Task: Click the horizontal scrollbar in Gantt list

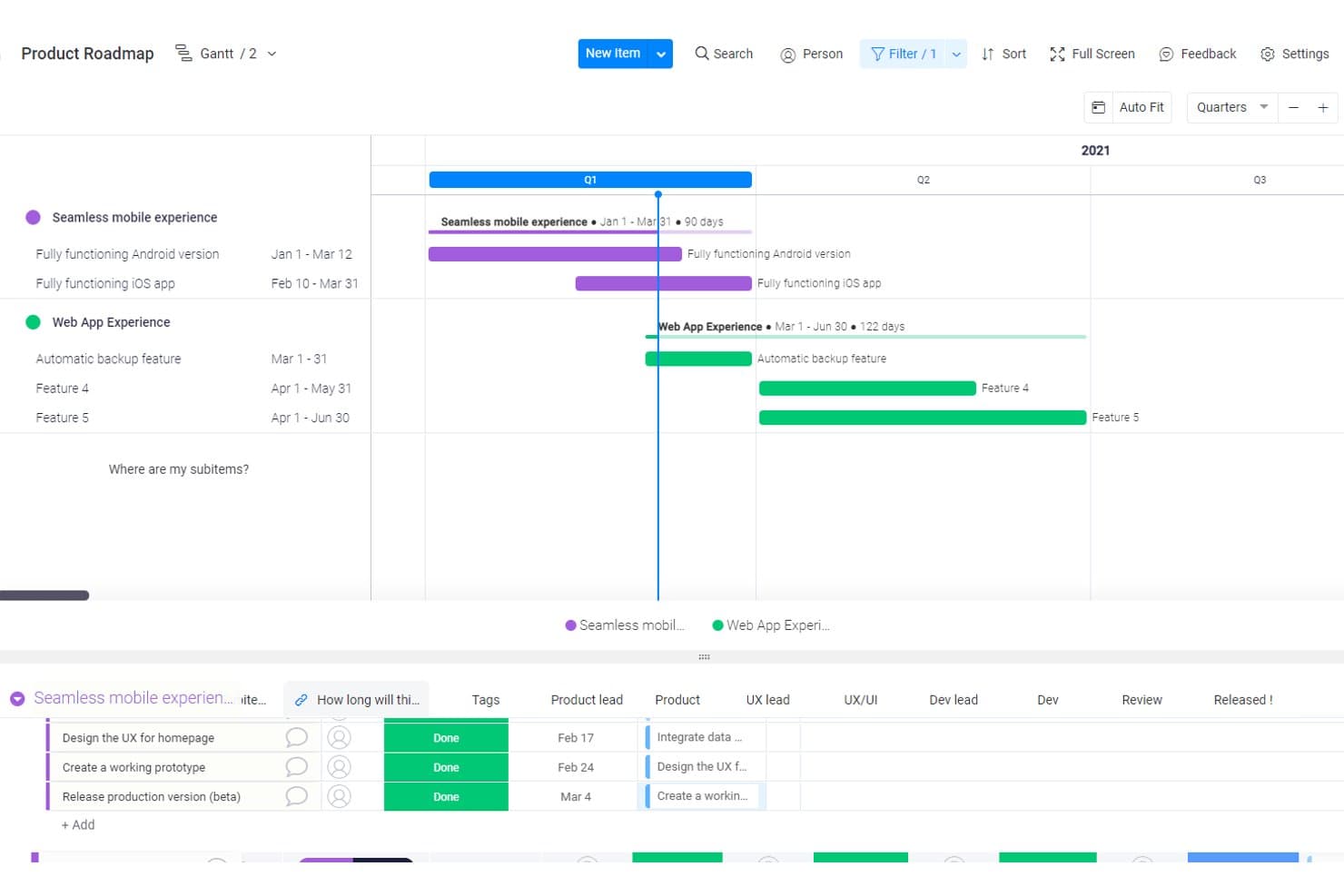Action: pos(44,596)
